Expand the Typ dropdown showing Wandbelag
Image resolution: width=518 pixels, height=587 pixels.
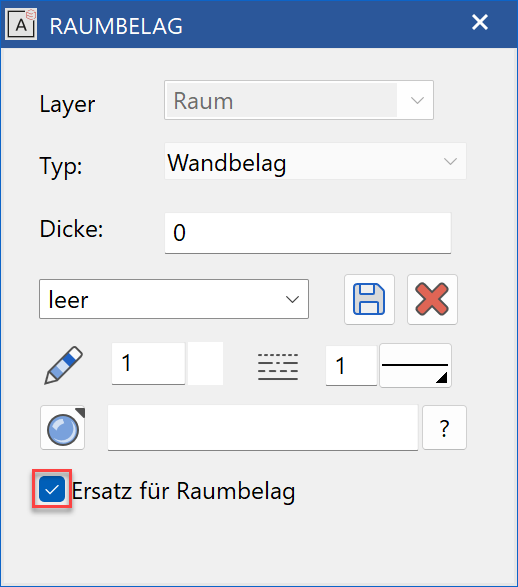click(315, 161)
